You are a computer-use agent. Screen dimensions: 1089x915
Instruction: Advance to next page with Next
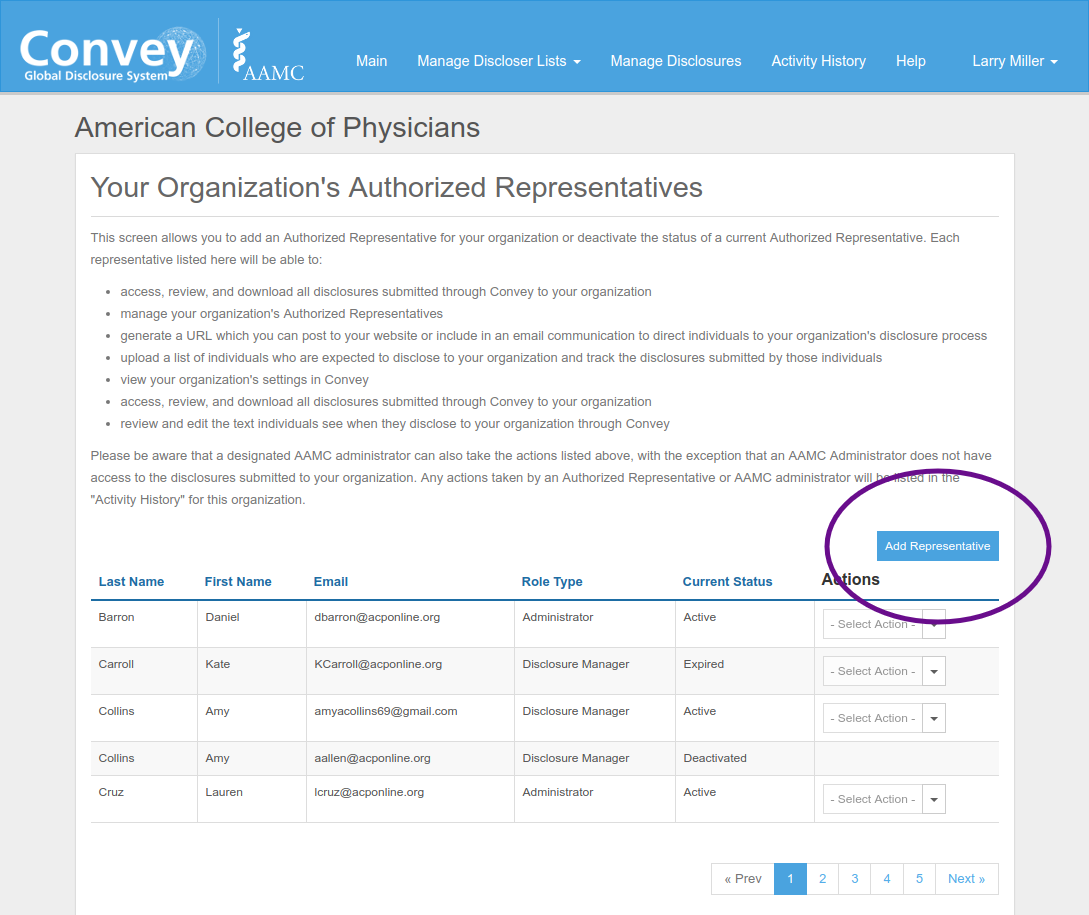click(x=967, y=879)
